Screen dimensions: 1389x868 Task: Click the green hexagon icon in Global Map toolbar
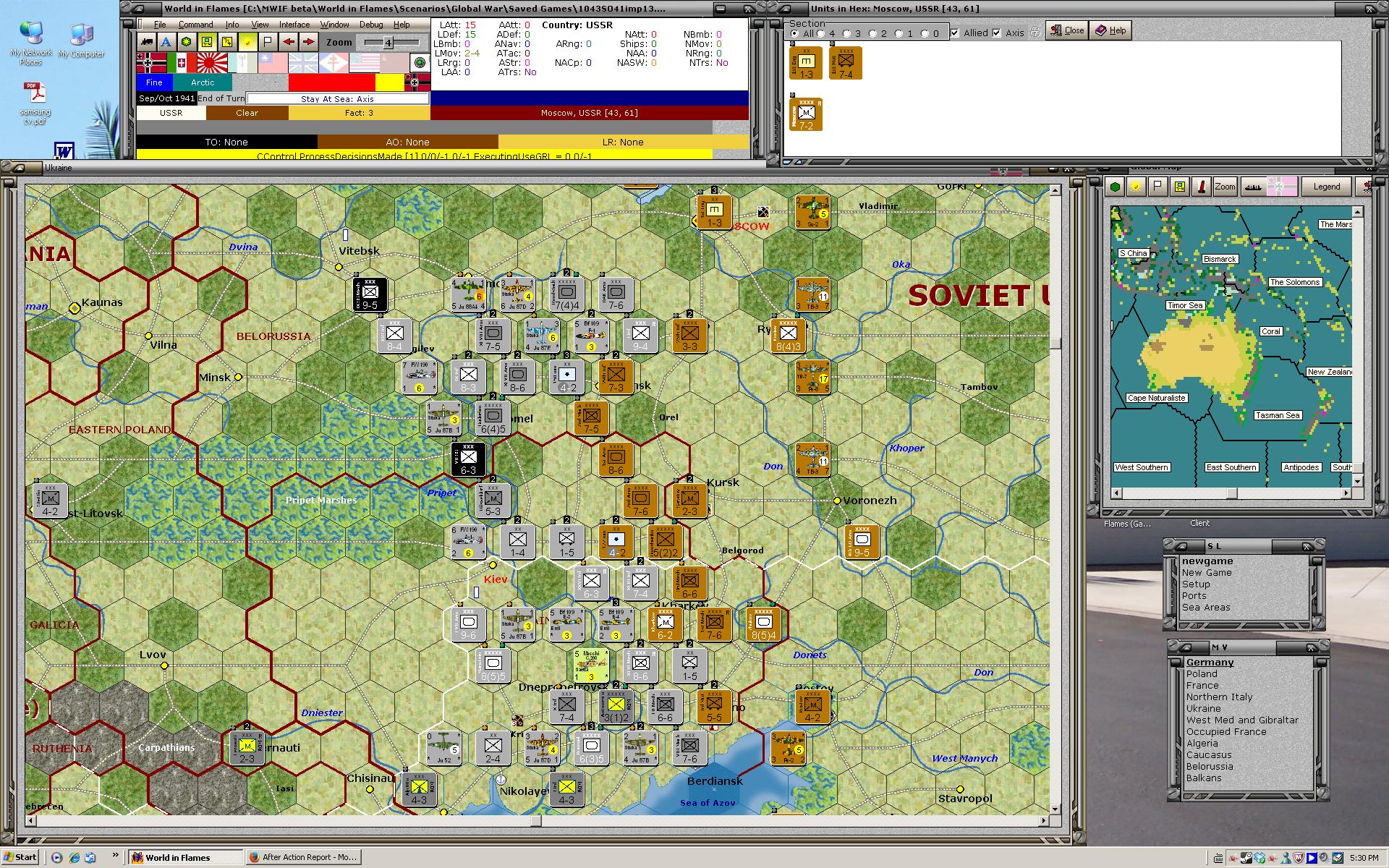(x=1116, y=187)
